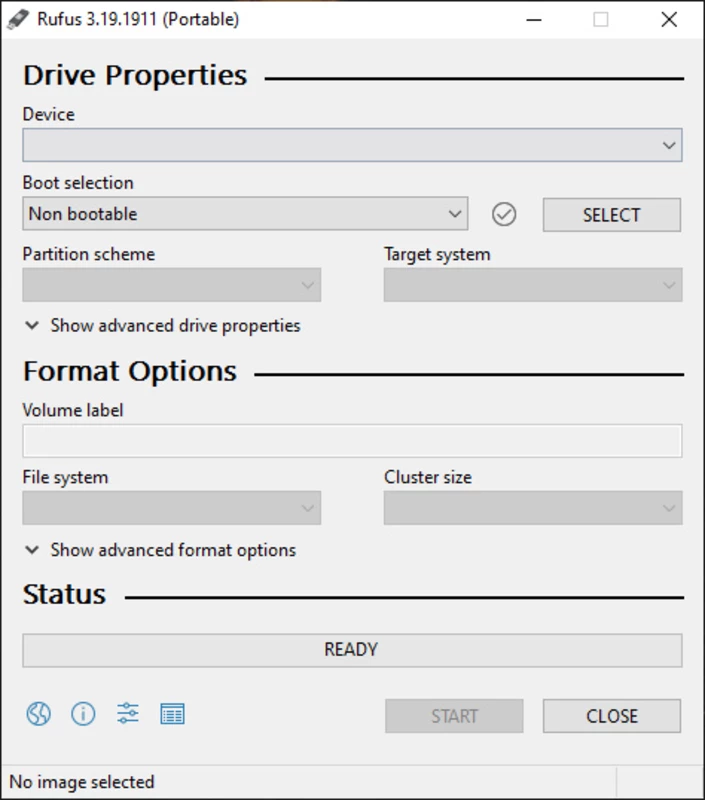Image resolution: width=705 pixels, height=800 pixels.
Task: Open the Cluster size dropdown
Action: tap(533, 508)
